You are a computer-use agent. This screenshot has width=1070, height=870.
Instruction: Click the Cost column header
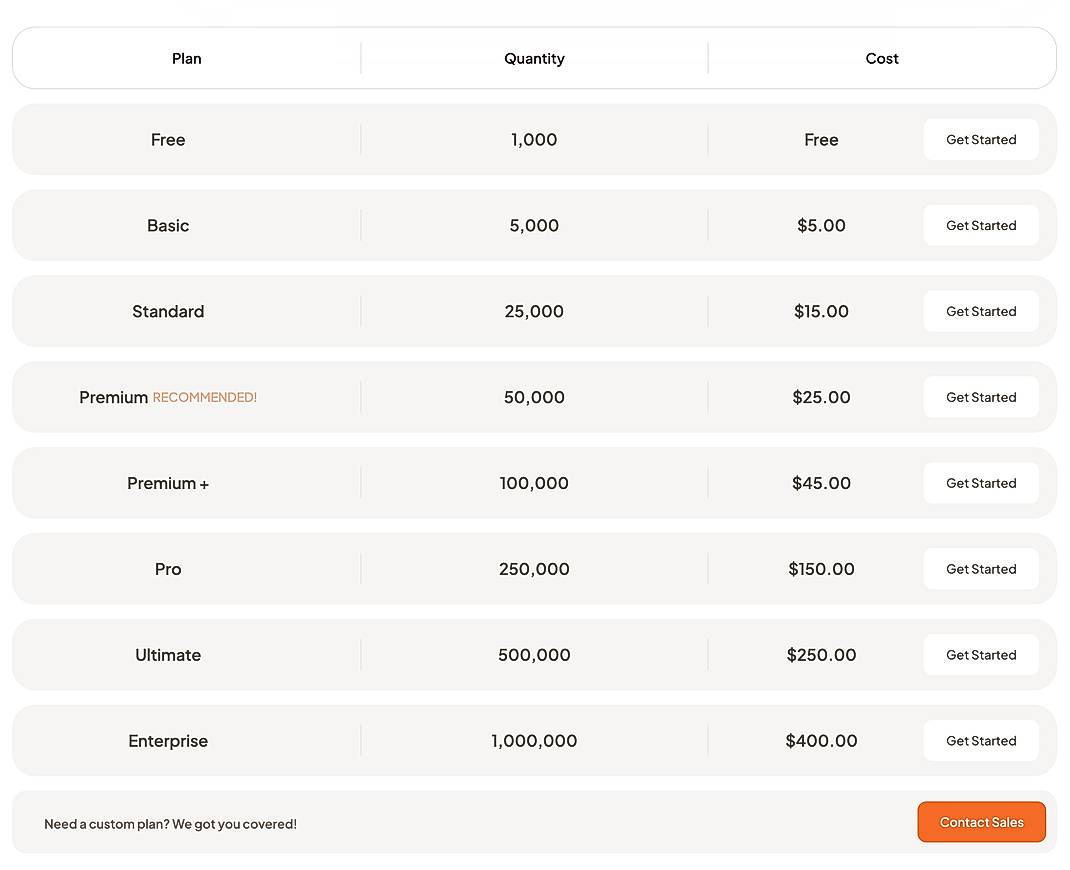click(x=881, y=58)
